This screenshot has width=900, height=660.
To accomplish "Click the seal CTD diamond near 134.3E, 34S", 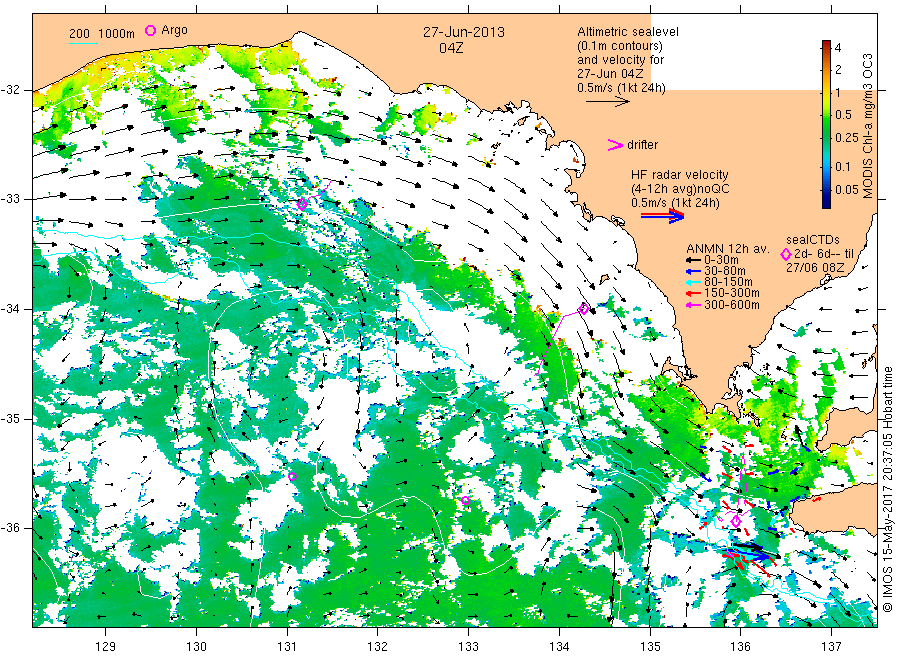I will pos(584,309).
